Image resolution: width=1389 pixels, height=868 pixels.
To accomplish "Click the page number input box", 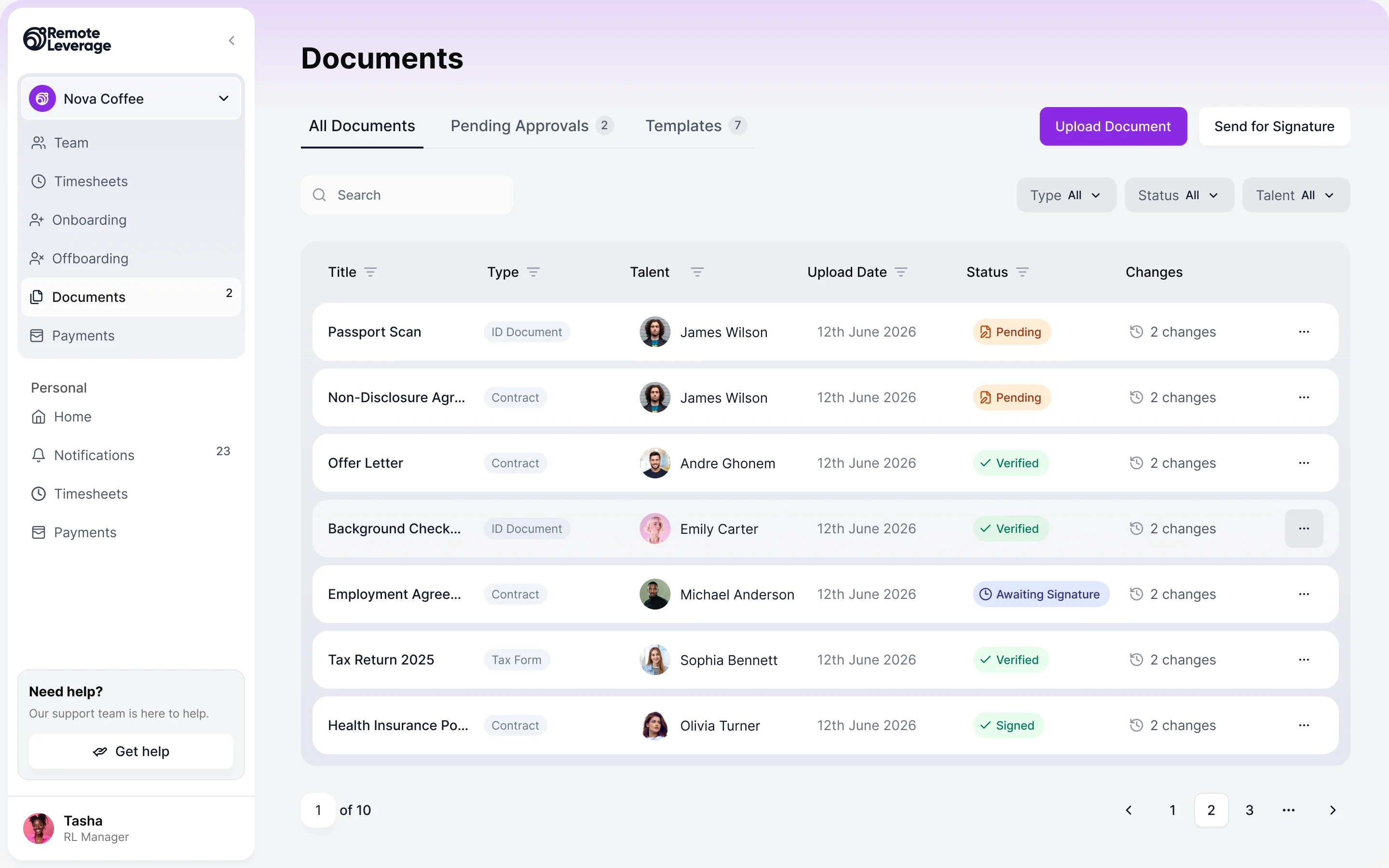I will pos(318,810).
